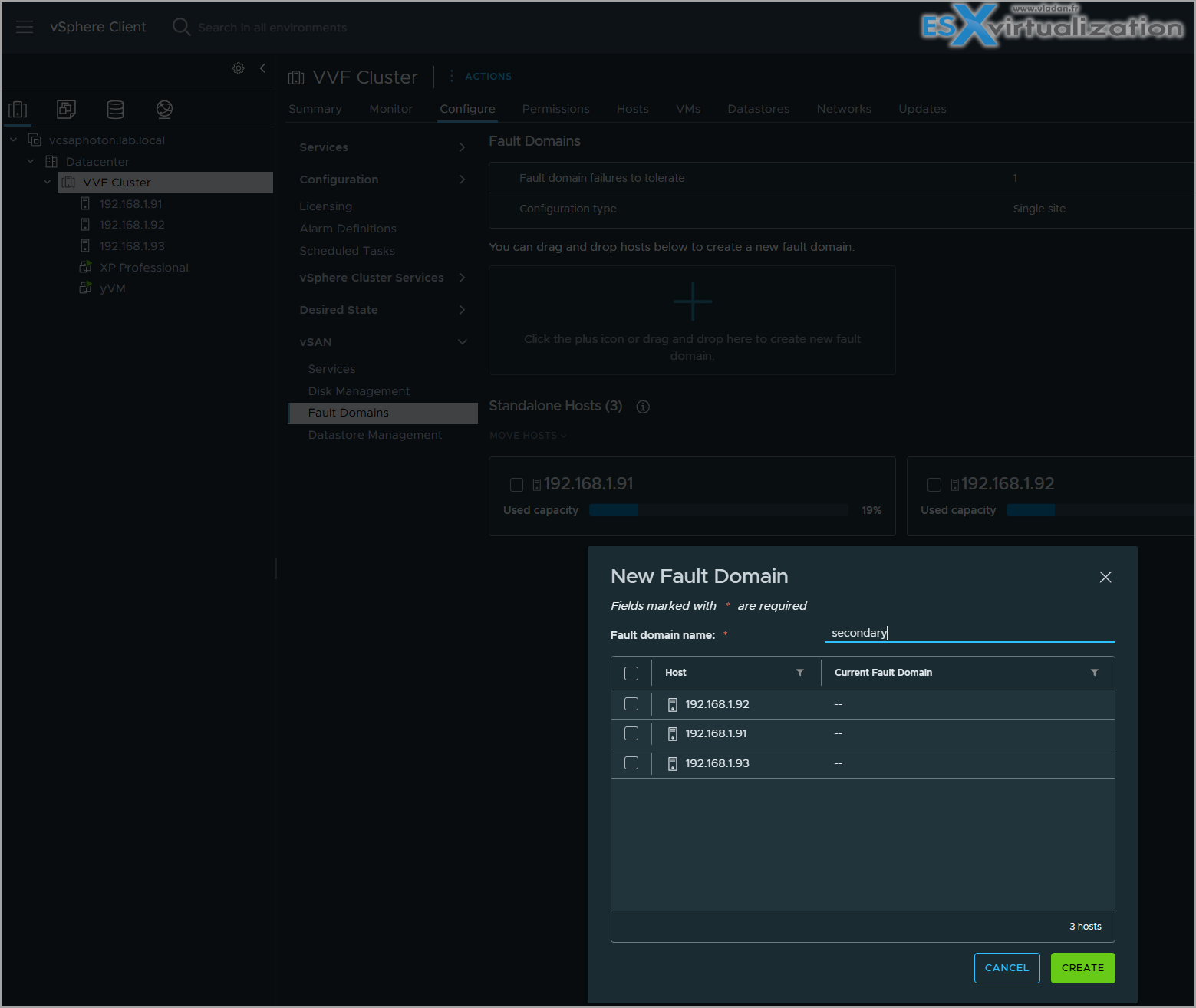Open the Hosts tab
Screen dimensions: 1196x1008
[633, 109]
